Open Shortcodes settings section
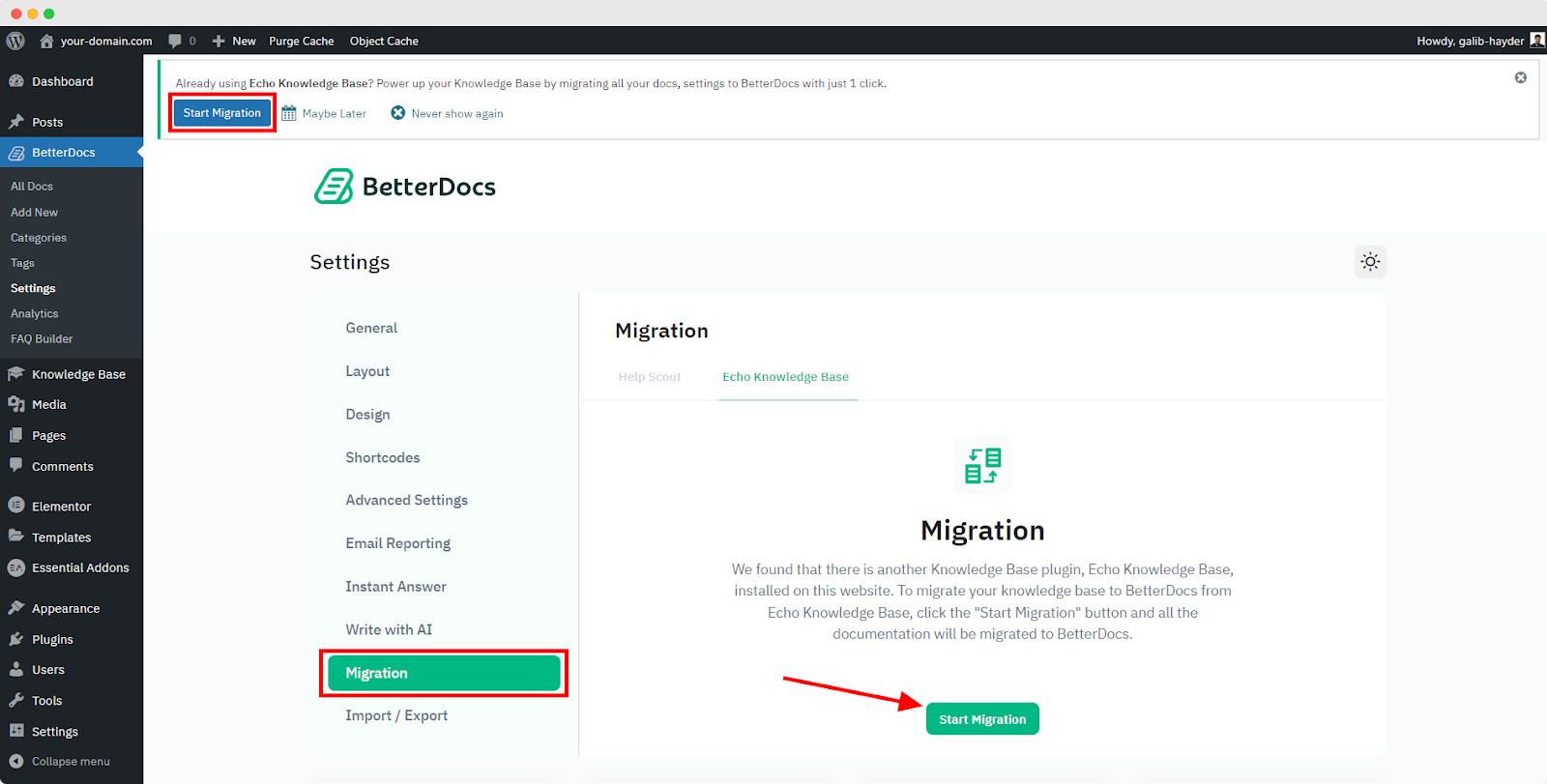 pyautogui.click(x=383, y=457)
